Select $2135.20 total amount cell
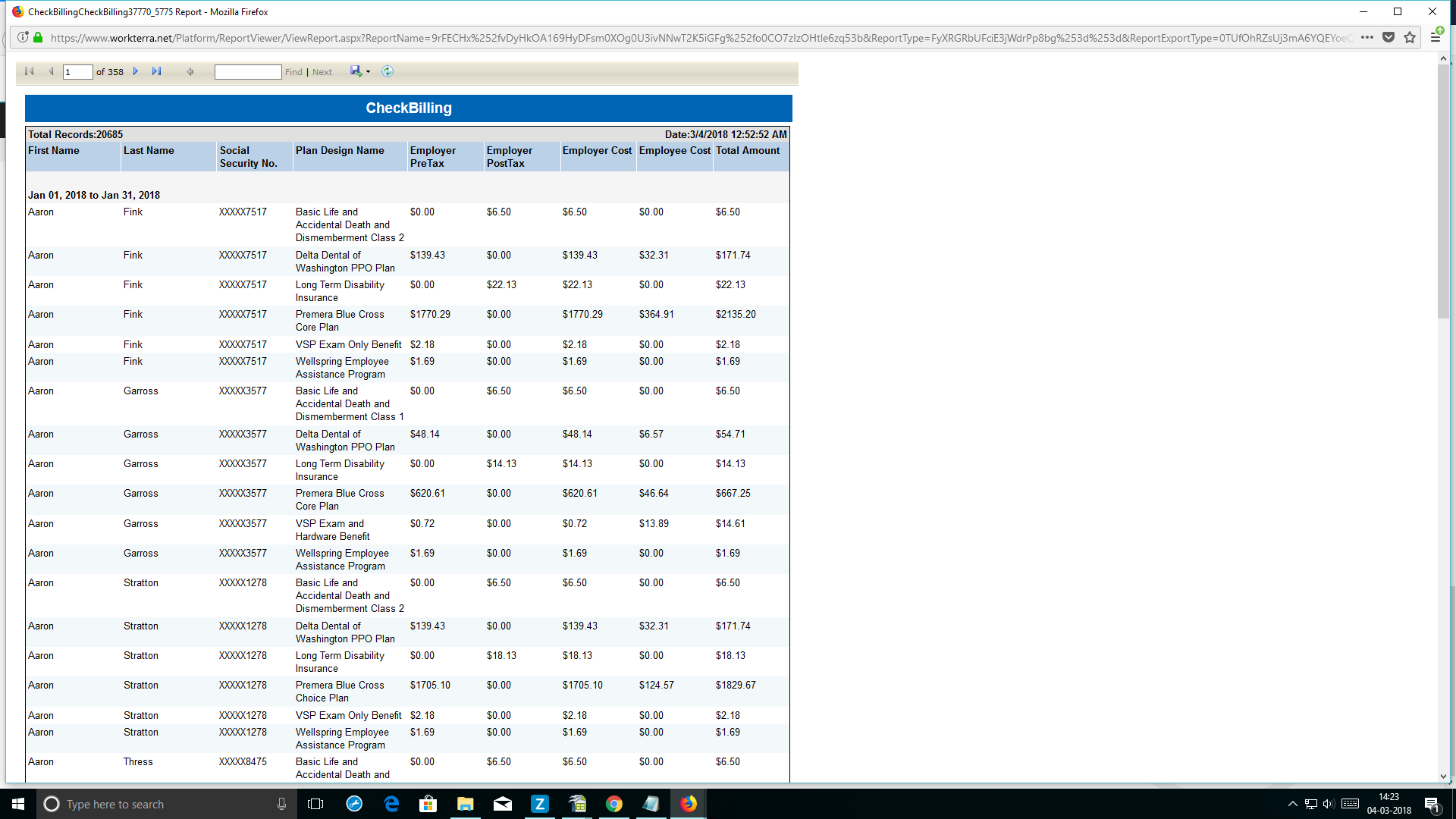This screenshot has width=1456, height=819. (736, 314)
